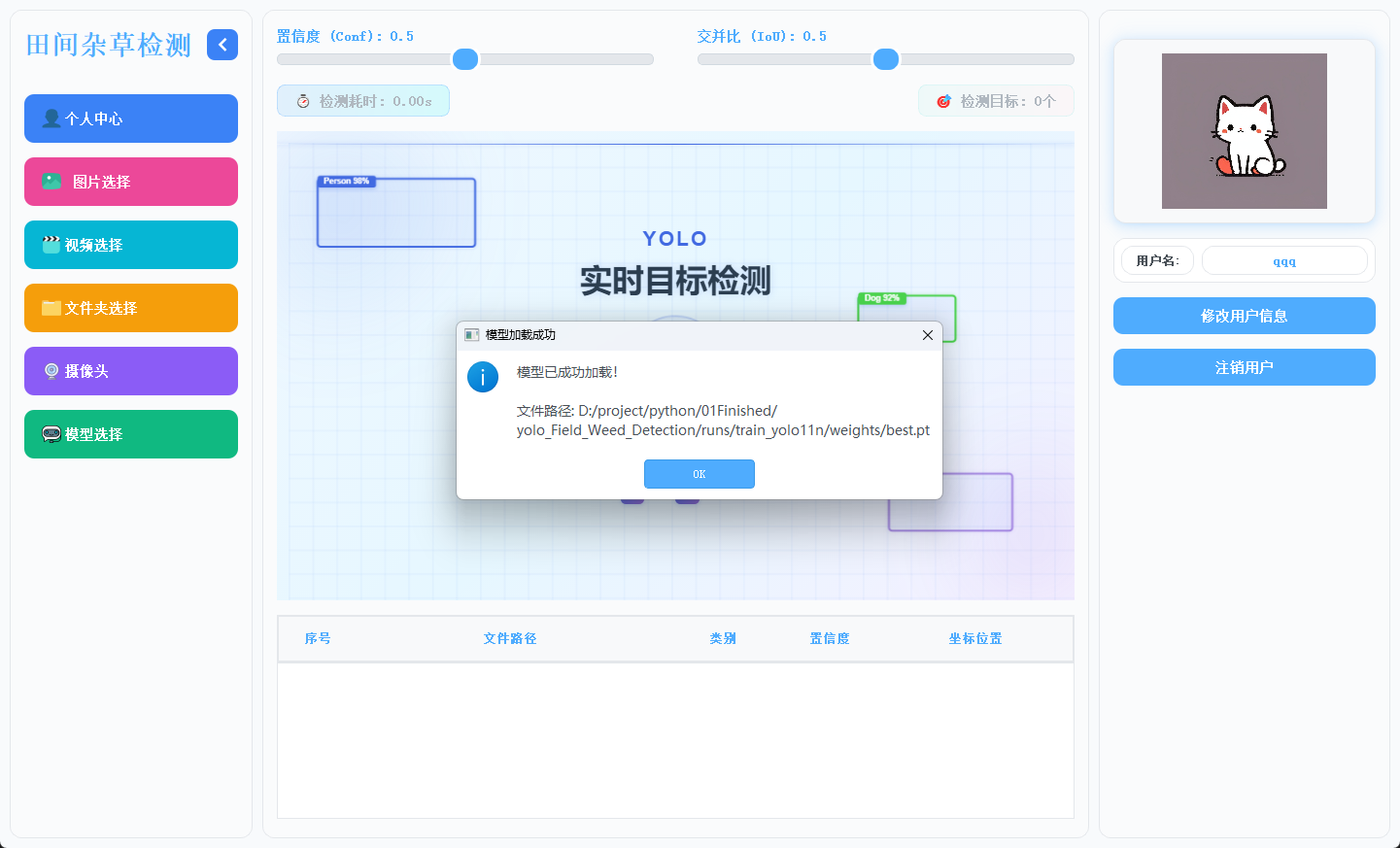Screen dimensions: 1400x848
Task: Open 图片选择 image selection
Action: [x=131, y=182]
